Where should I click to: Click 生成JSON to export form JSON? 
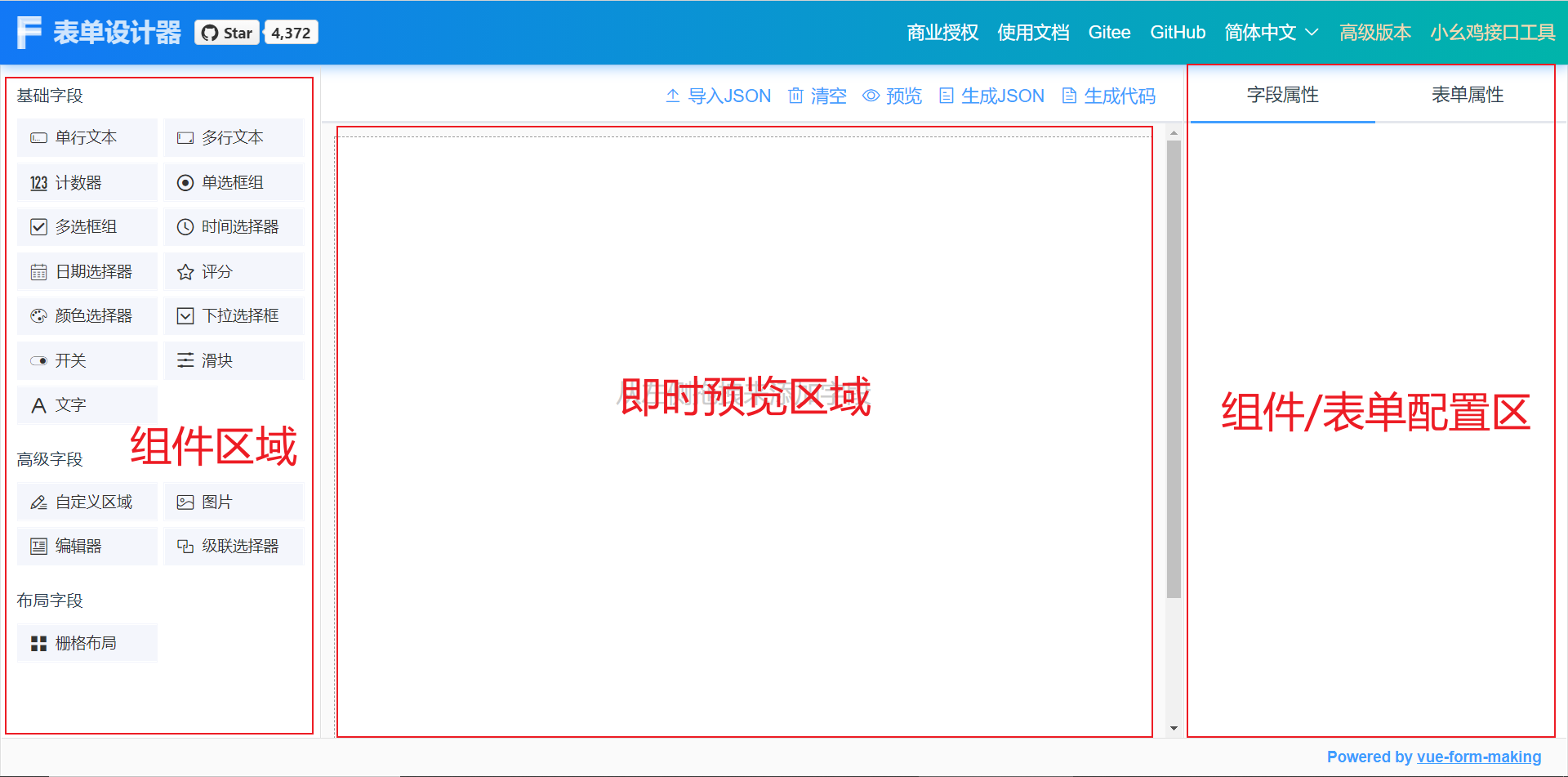(991, 96)
